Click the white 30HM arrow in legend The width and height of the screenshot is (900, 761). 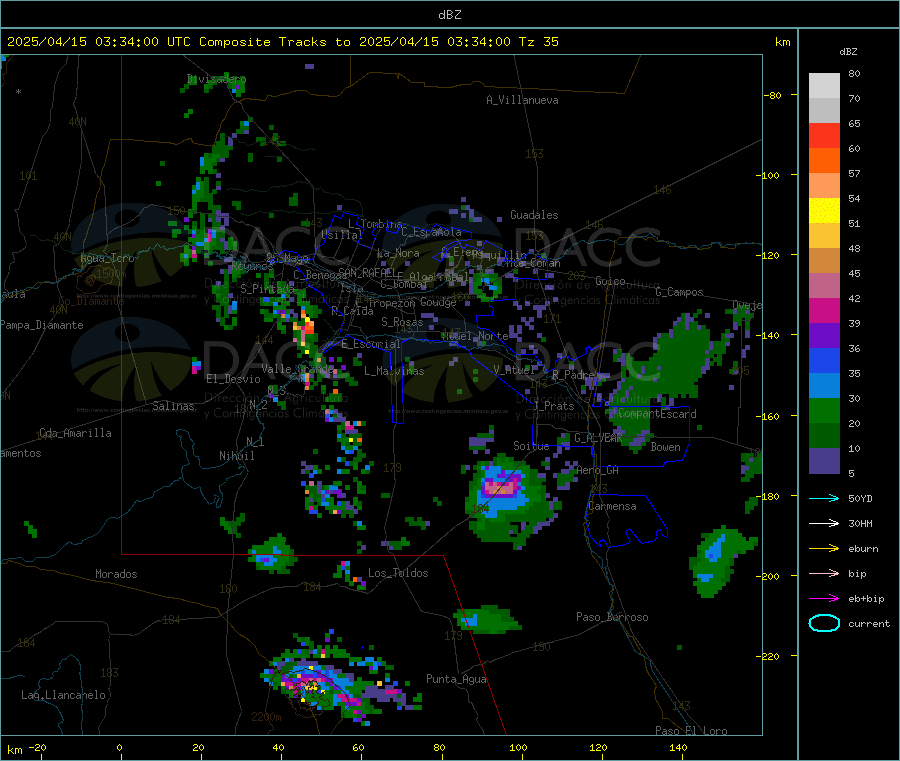point(824,523)
